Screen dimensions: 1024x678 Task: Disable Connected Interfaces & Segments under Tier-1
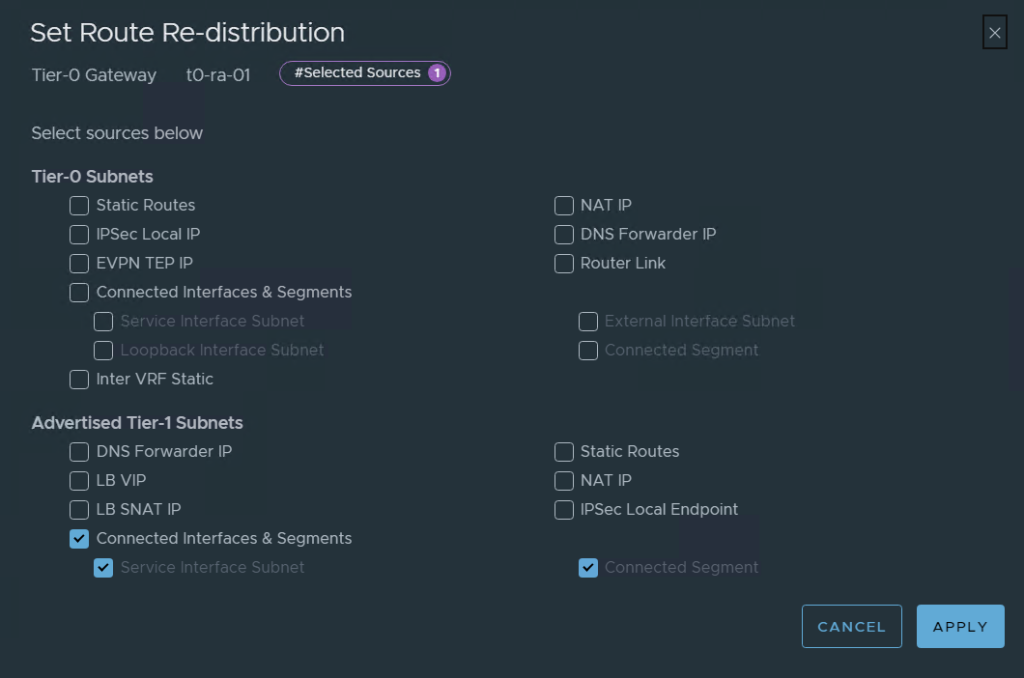click(x=79, y=538)
